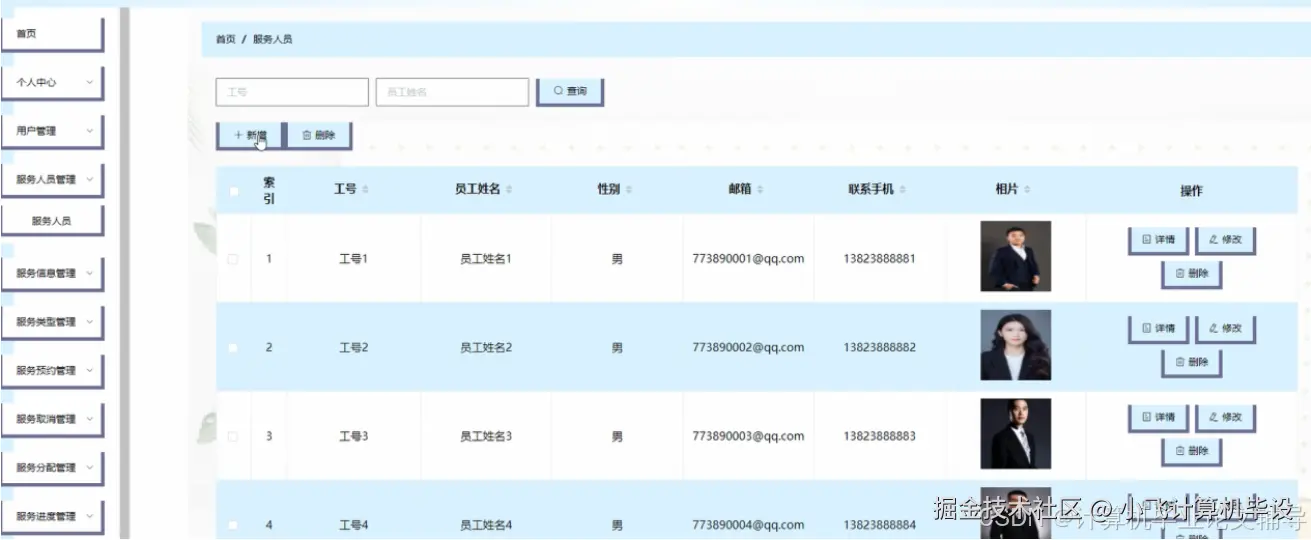Sort table by 性别 column sort icon
This screenshot has height=540, width=1311.
[629, 190]
